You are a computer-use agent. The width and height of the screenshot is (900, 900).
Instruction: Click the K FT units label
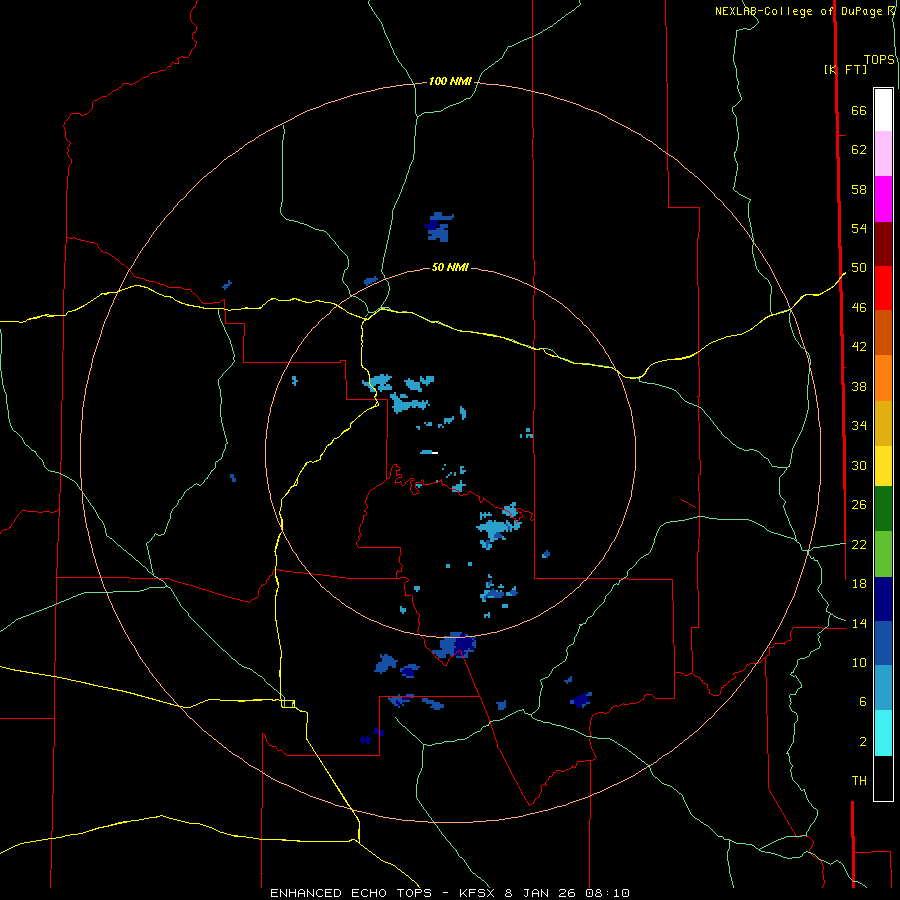click(x=845, y=69)
